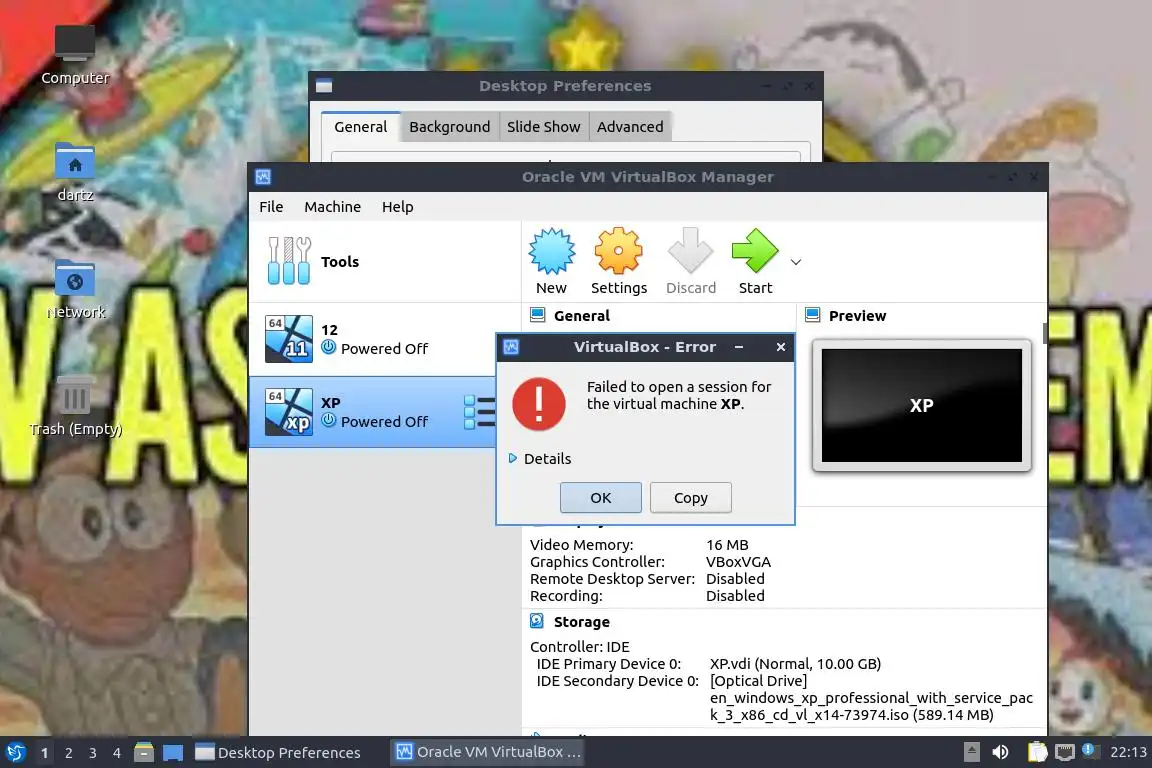
Task: Open file manager icon in taskbar
Action: pos(144,752)
